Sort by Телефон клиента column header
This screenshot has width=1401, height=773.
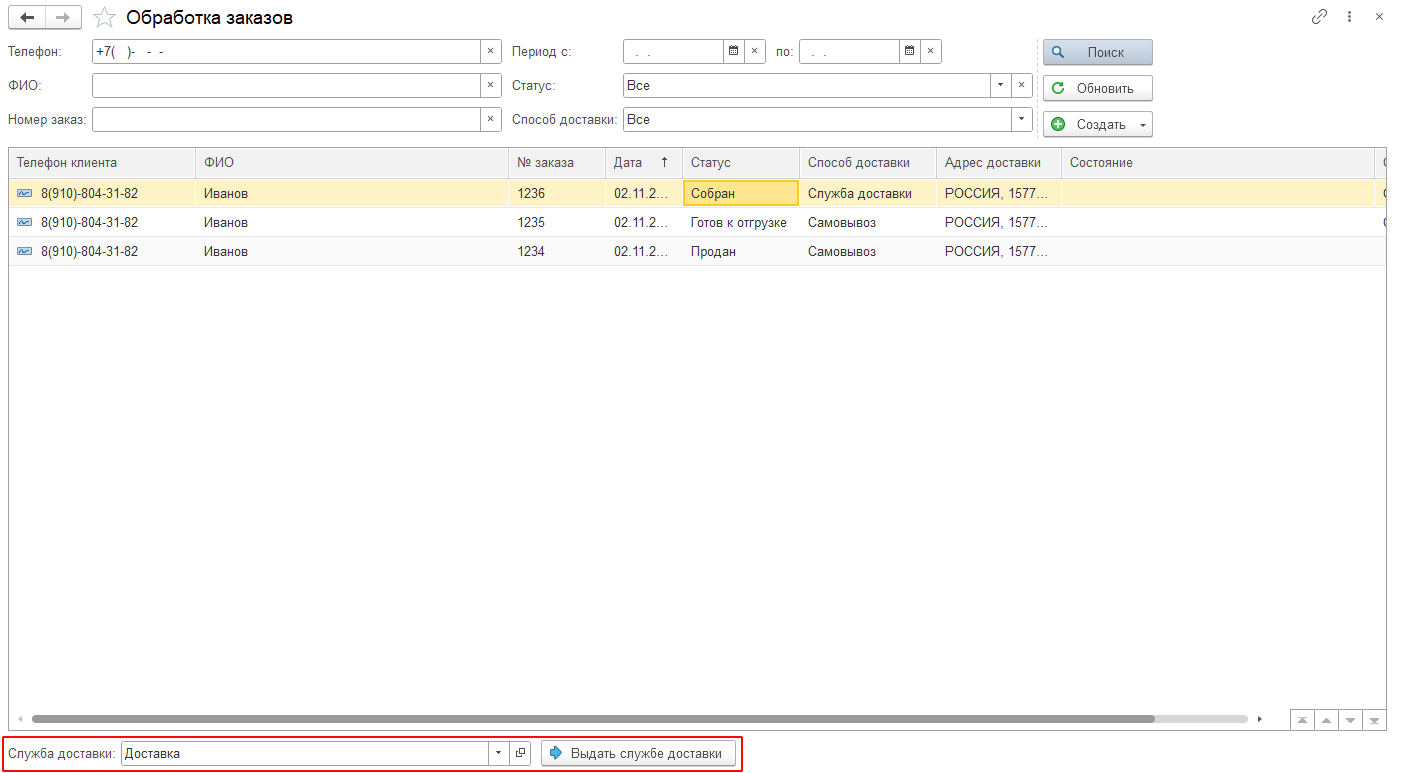pos(102,162)
